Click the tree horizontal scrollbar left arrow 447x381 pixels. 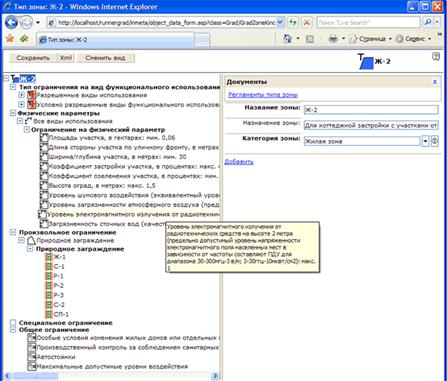[7, 376]
